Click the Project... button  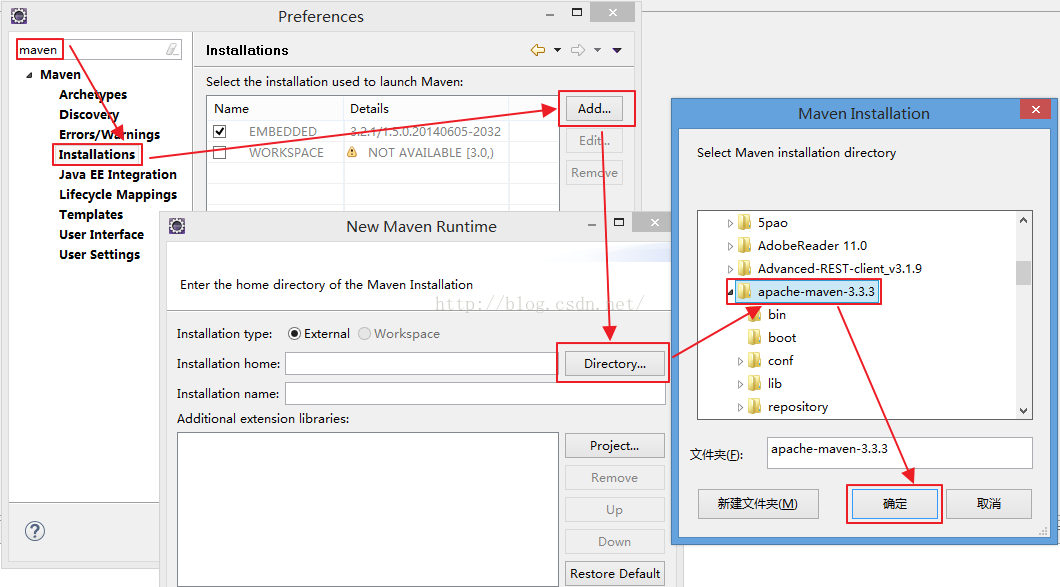[x=615, y=446]
